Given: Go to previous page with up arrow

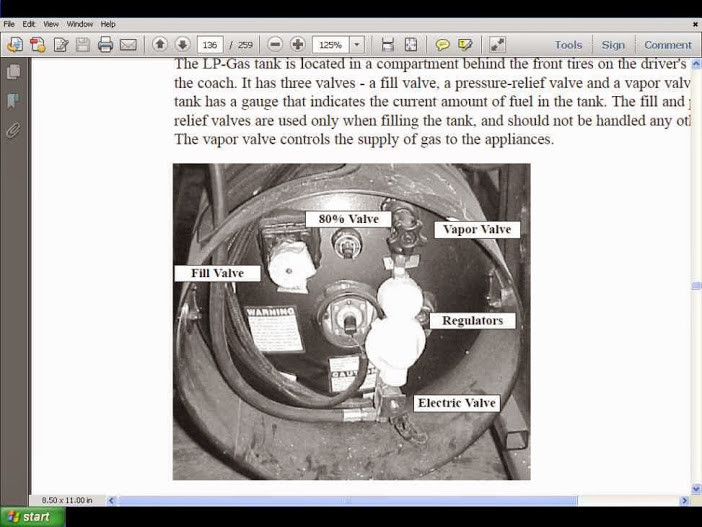Looking at the screenshot, I should click(160, 44).
